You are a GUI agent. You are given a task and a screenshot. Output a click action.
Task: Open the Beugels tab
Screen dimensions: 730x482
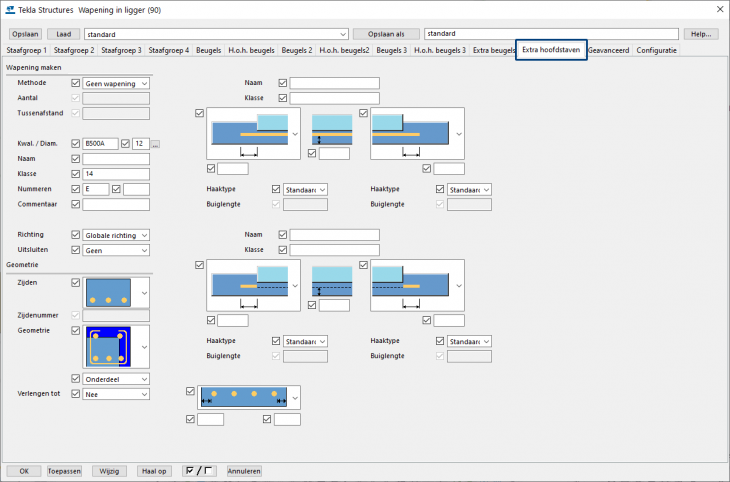pos(209,50)
